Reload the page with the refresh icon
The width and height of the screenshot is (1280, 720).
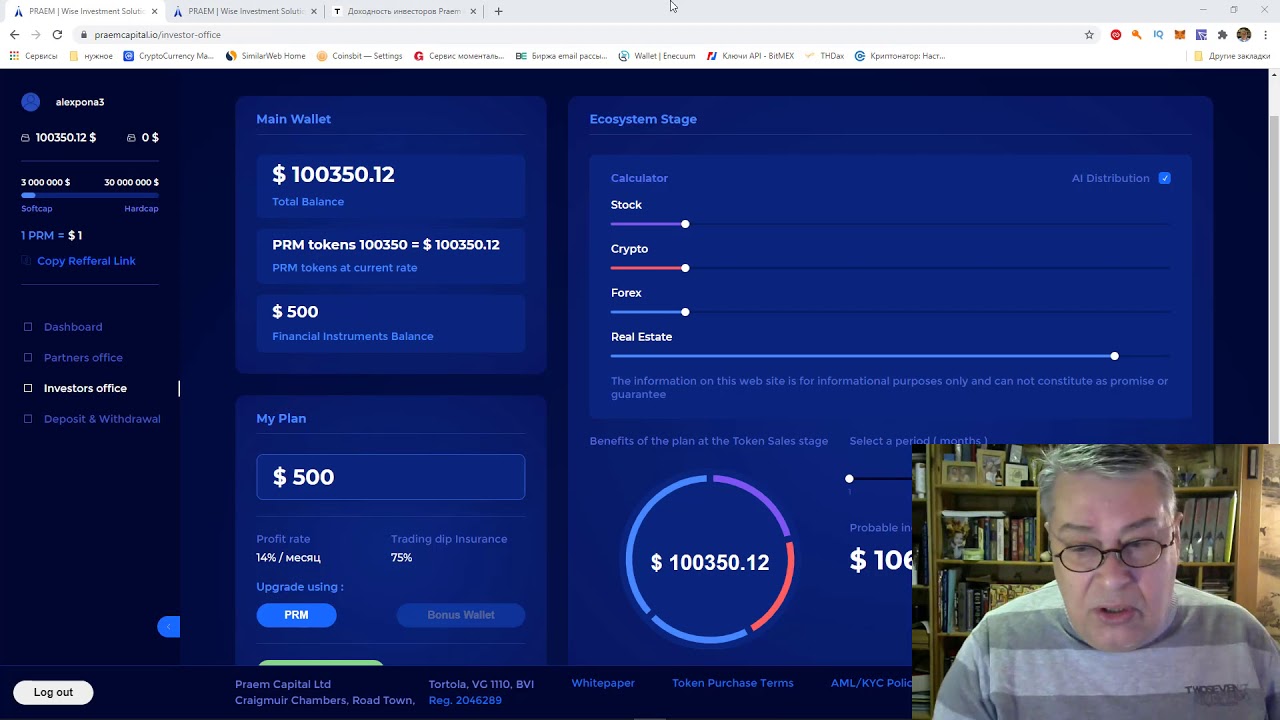click(x=57, y=34)
